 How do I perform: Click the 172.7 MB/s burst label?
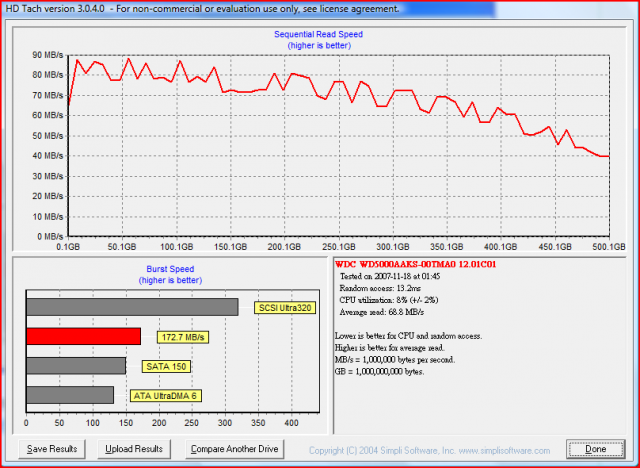[183, 337]
